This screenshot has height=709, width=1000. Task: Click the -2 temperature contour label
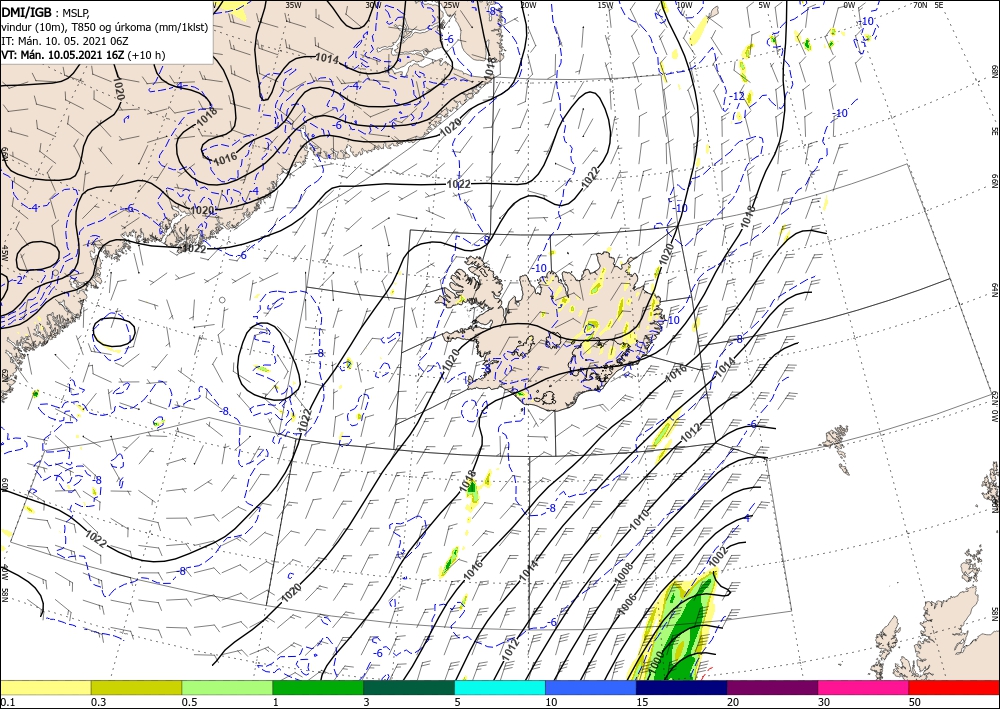[x=19, y=280]
